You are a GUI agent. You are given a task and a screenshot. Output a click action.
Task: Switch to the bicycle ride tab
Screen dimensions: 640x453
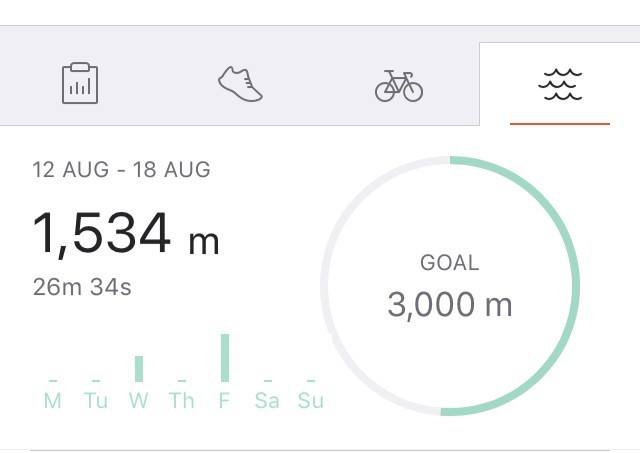[x=399, y=86]
